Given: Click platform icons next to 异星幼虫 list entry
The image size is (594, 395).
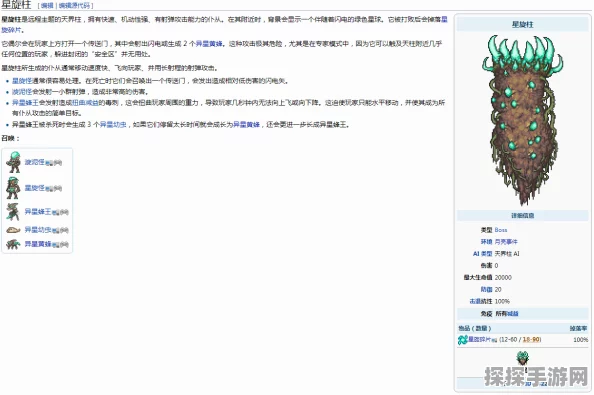Looking at the screenshot, I should point(60,230).
